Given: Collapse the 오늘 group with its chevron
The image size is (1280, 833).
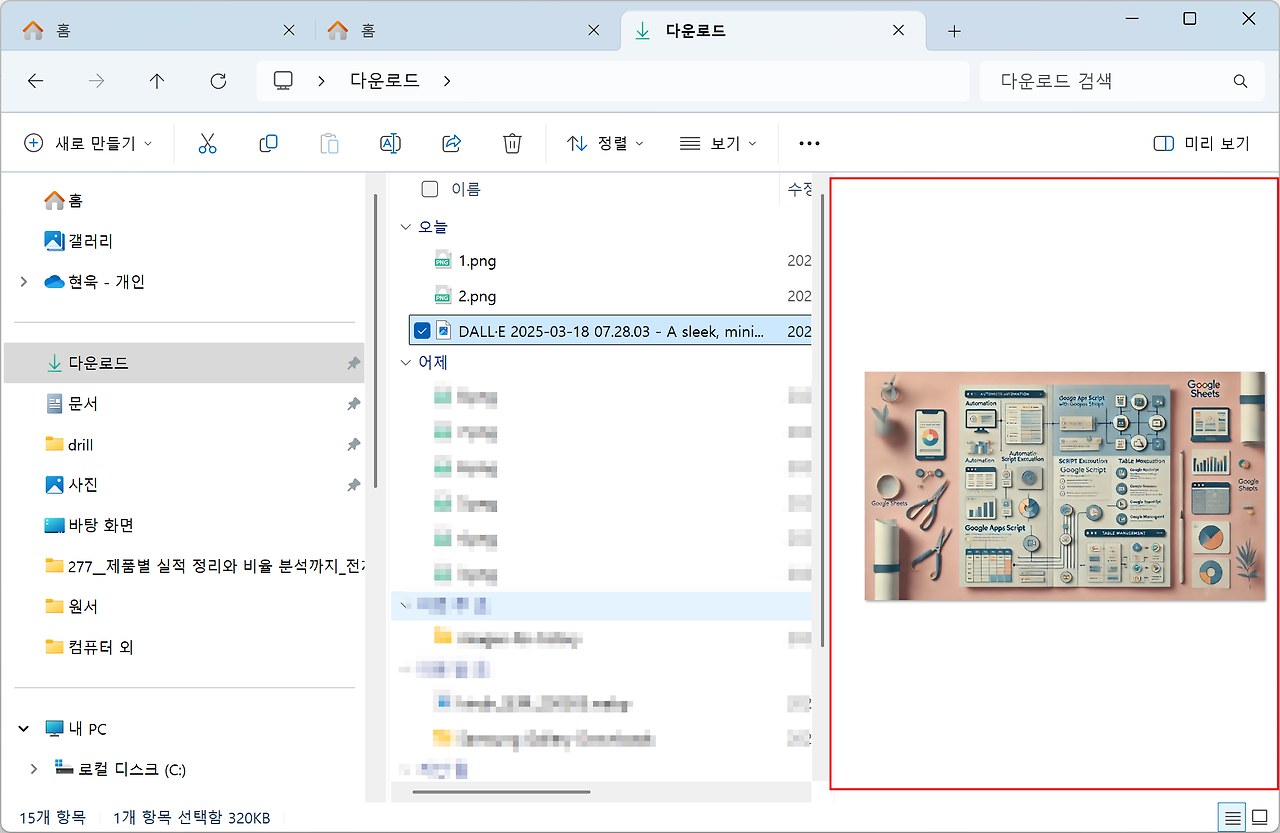Looking at the screenshot, I should 406,227.
